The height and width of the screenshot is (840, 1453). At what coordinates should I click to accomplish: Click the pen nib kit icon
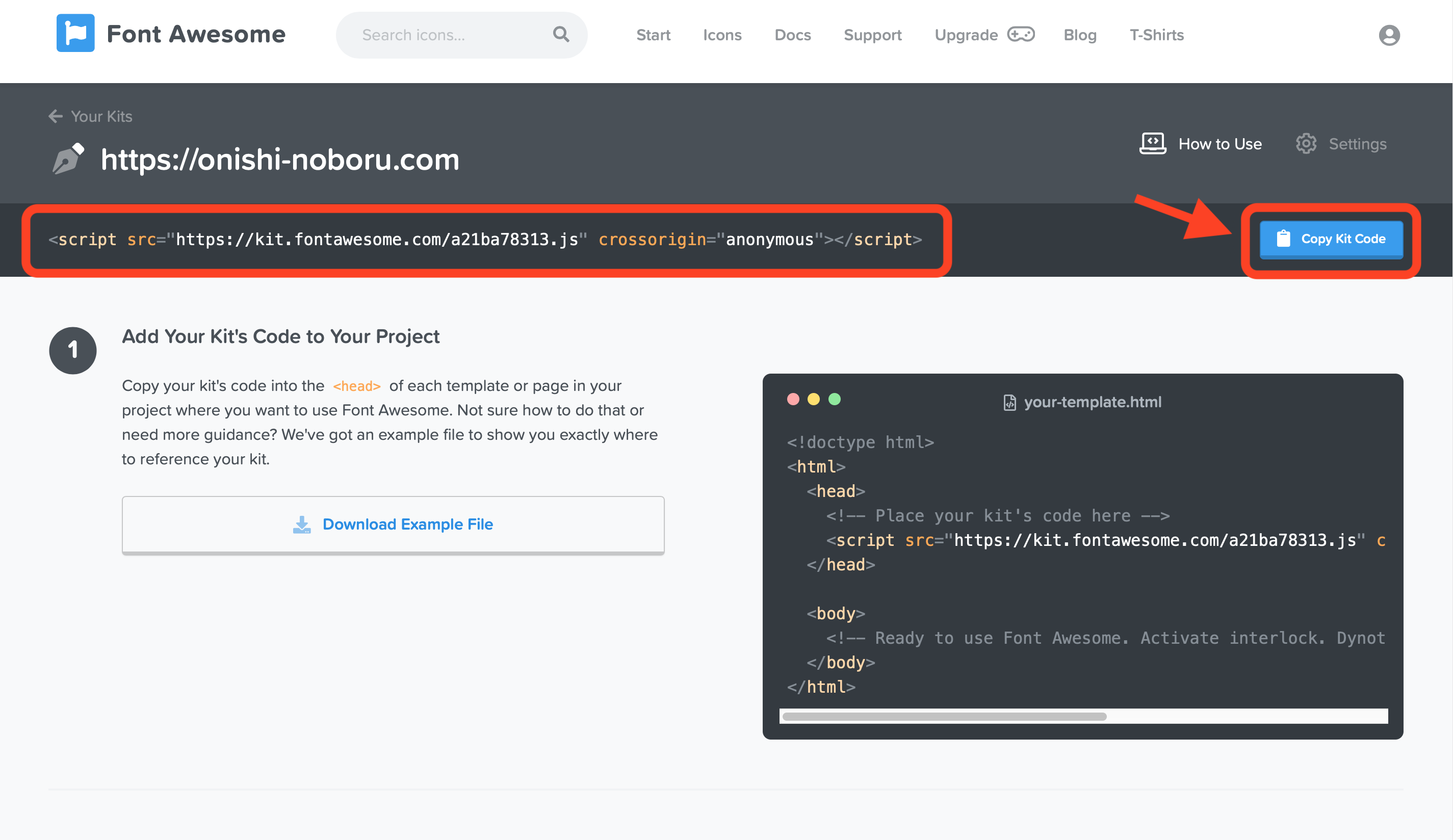point(69,159)
